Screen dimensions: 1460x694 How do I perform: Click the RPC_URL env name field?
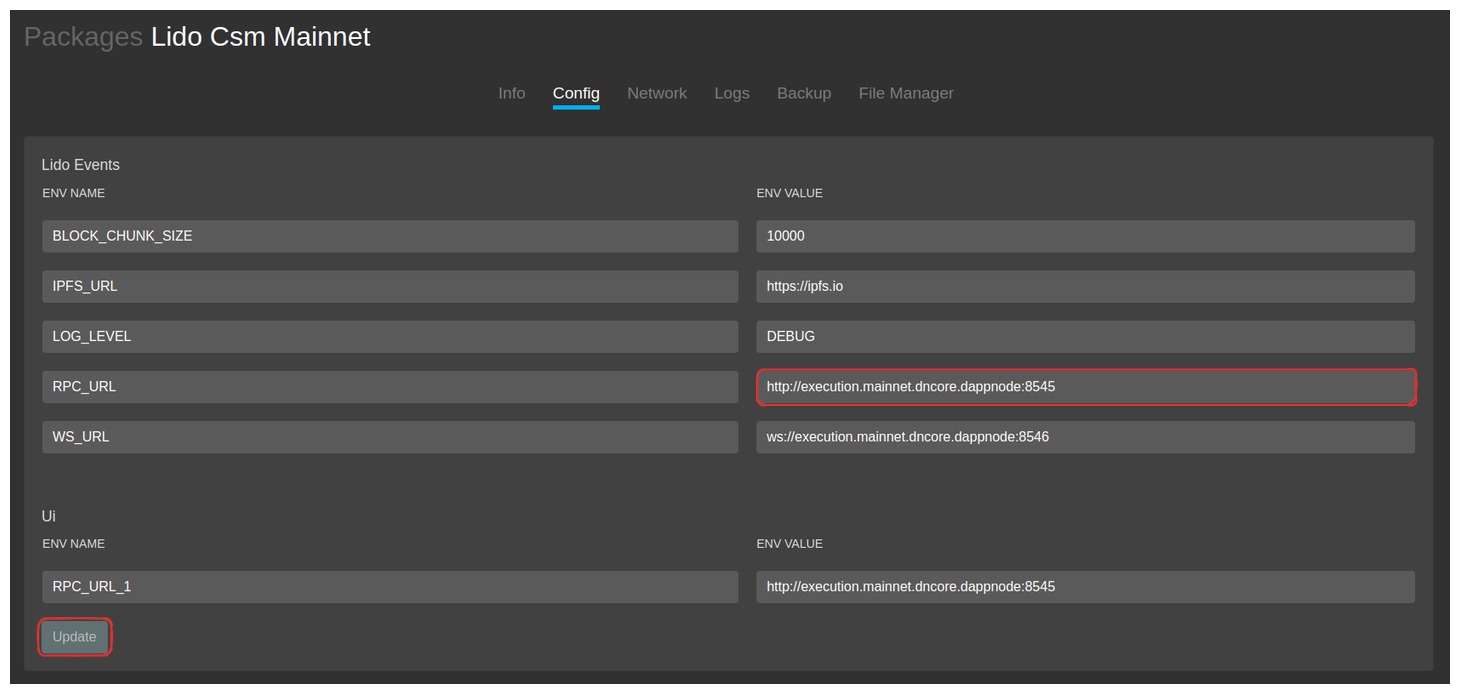390,386
